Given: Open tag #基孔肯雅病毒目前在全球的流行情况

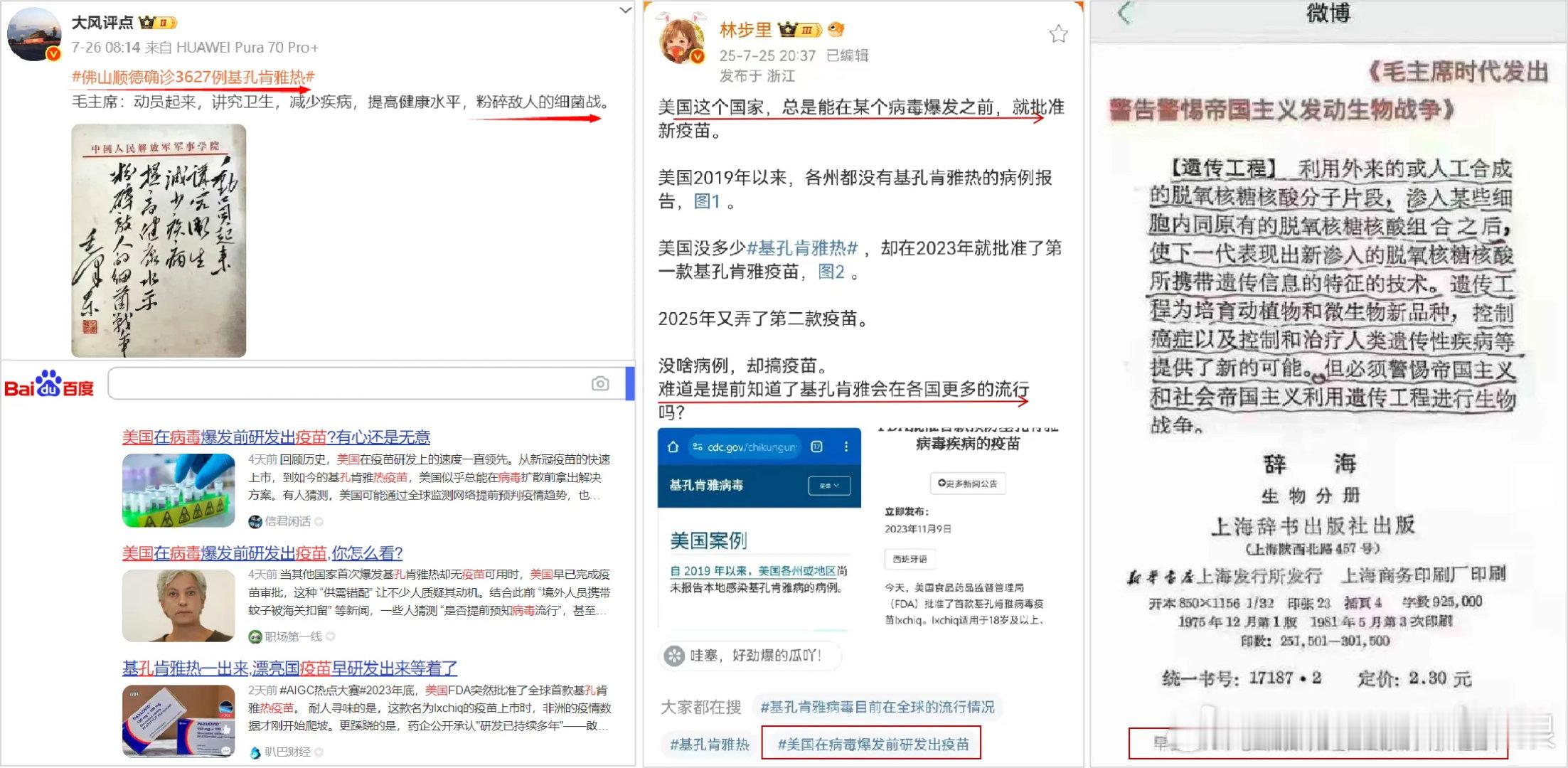Looking at the screenshot, I should click(878, 707).
